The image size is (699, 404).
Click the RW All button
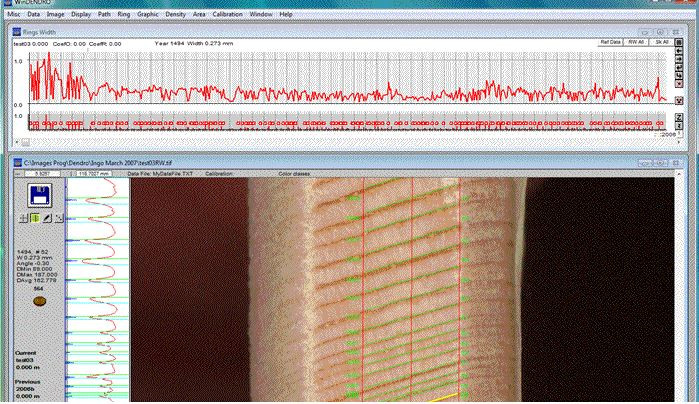635,42
